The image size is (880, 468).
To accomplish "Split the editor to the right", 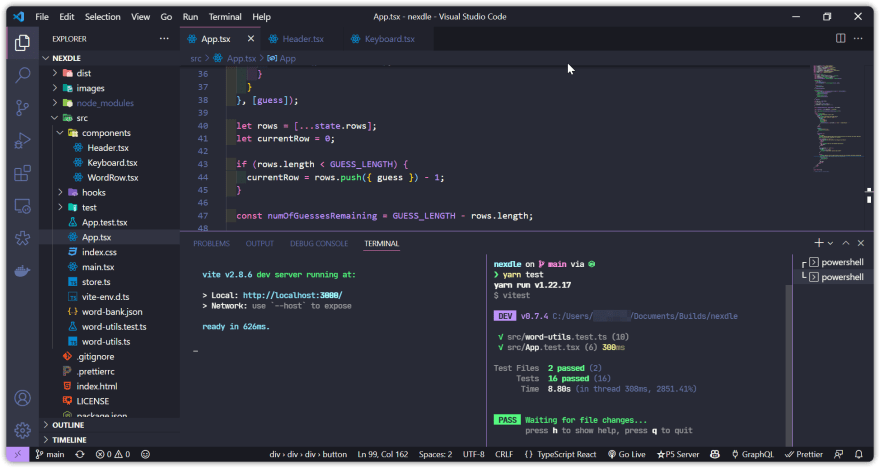I will tap(841, 39).
